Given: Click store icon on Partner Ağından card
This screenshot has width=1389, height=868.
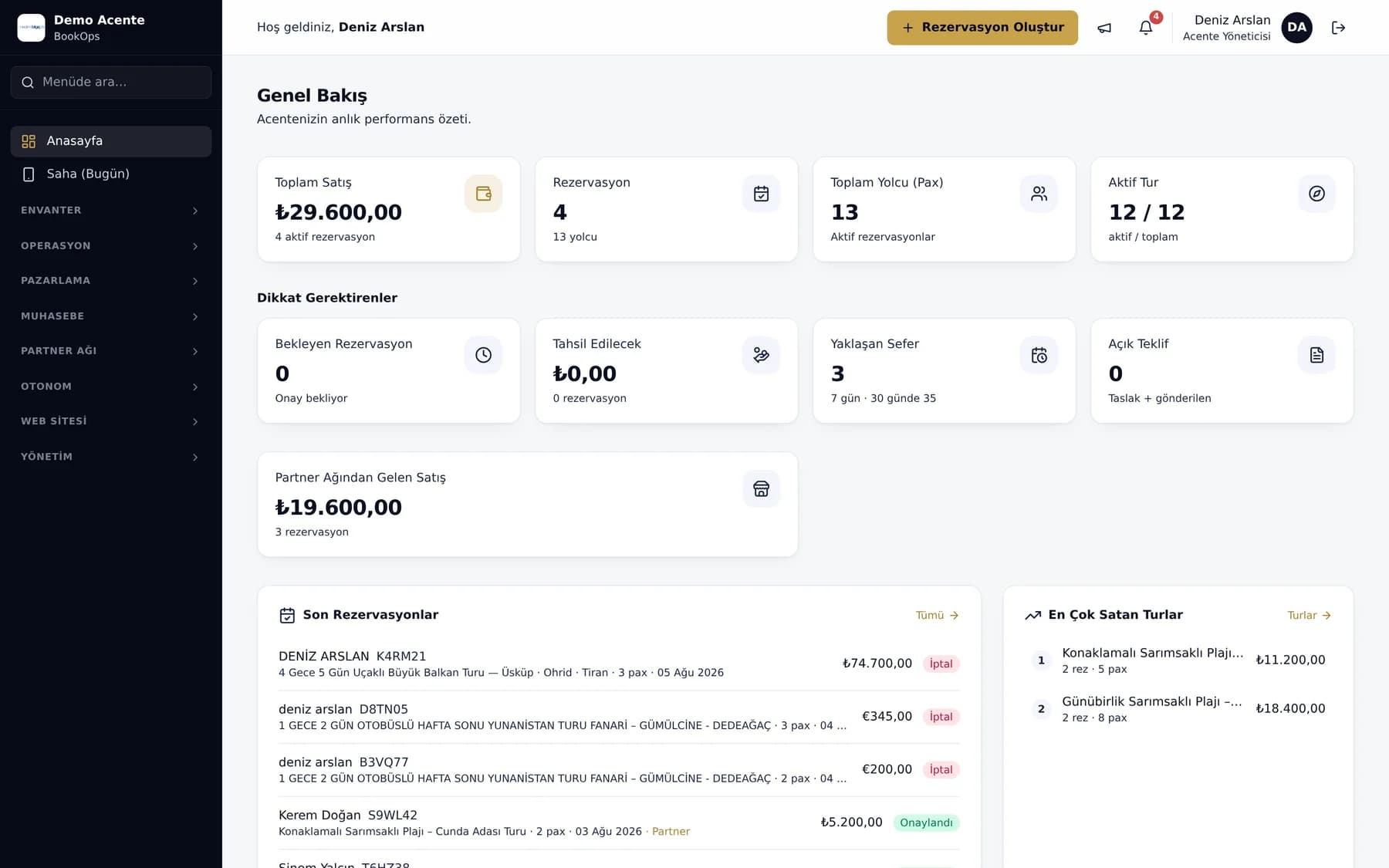Looking at the screenshot, I should coord(761,488).
